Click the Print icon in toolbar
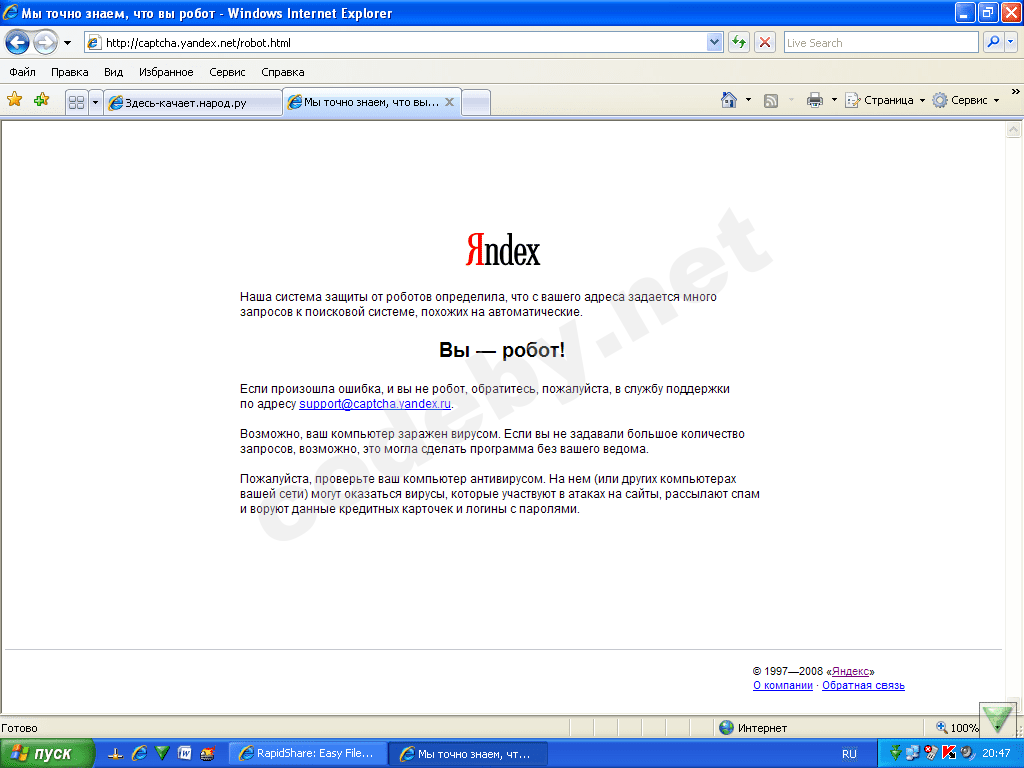Viewport: 1024px width, 768px height. click(x=814, y=100)
